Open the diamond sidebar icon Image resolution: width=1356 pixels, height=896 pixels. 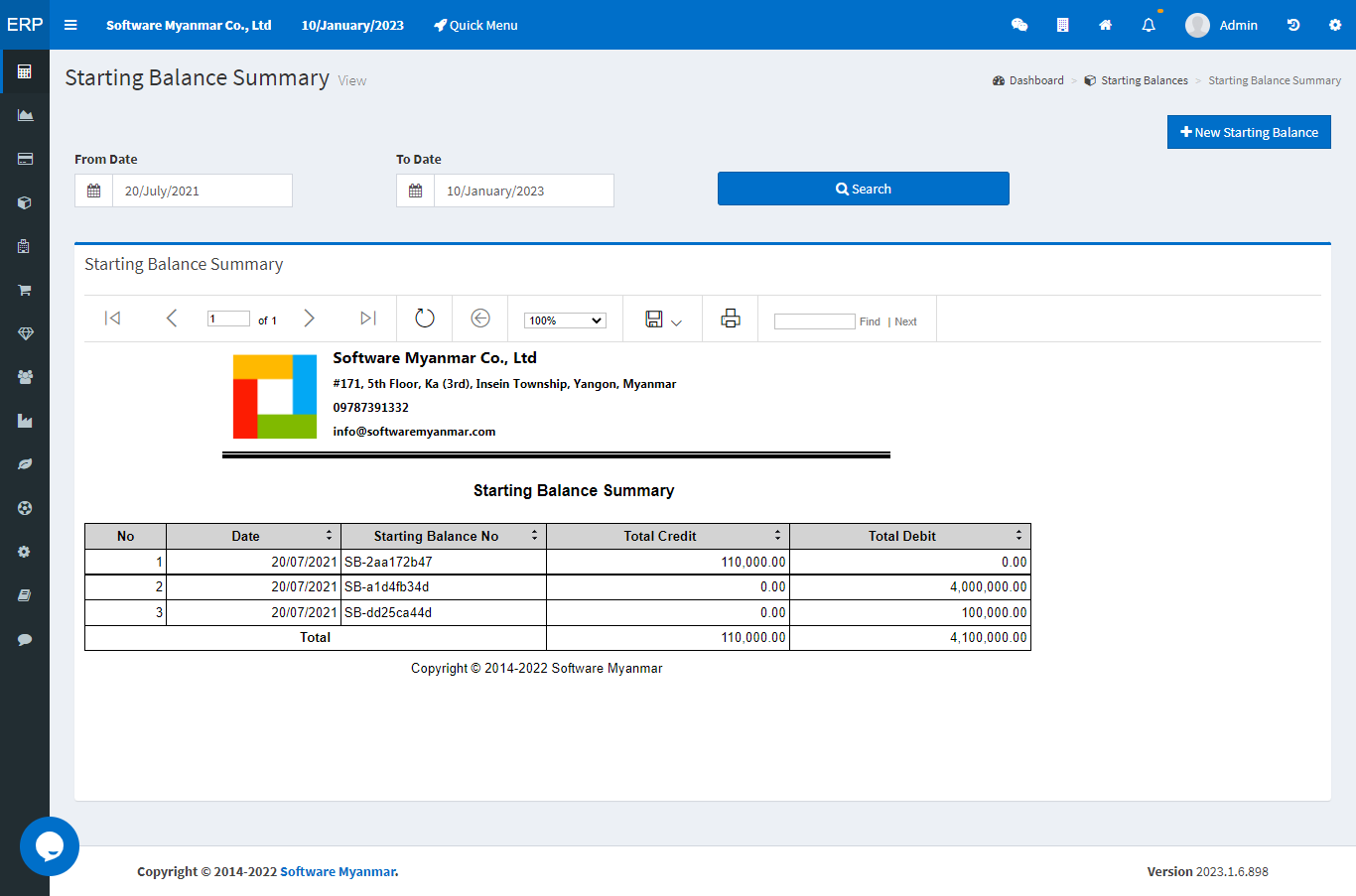[x=25, y=333]
